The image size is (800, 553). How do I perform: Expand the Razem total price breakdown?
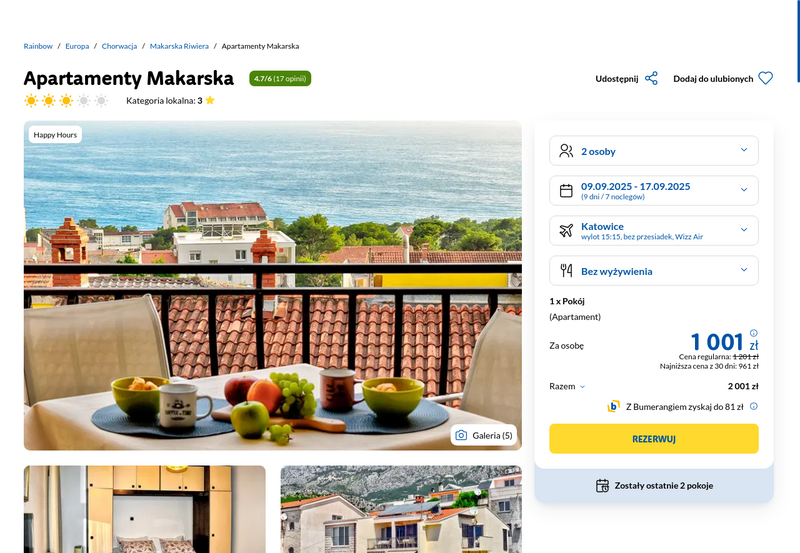[x=567, y=386]
